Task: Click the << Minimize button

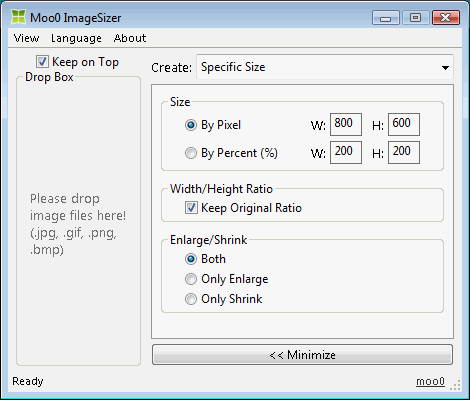Action: tap(302, 355)
